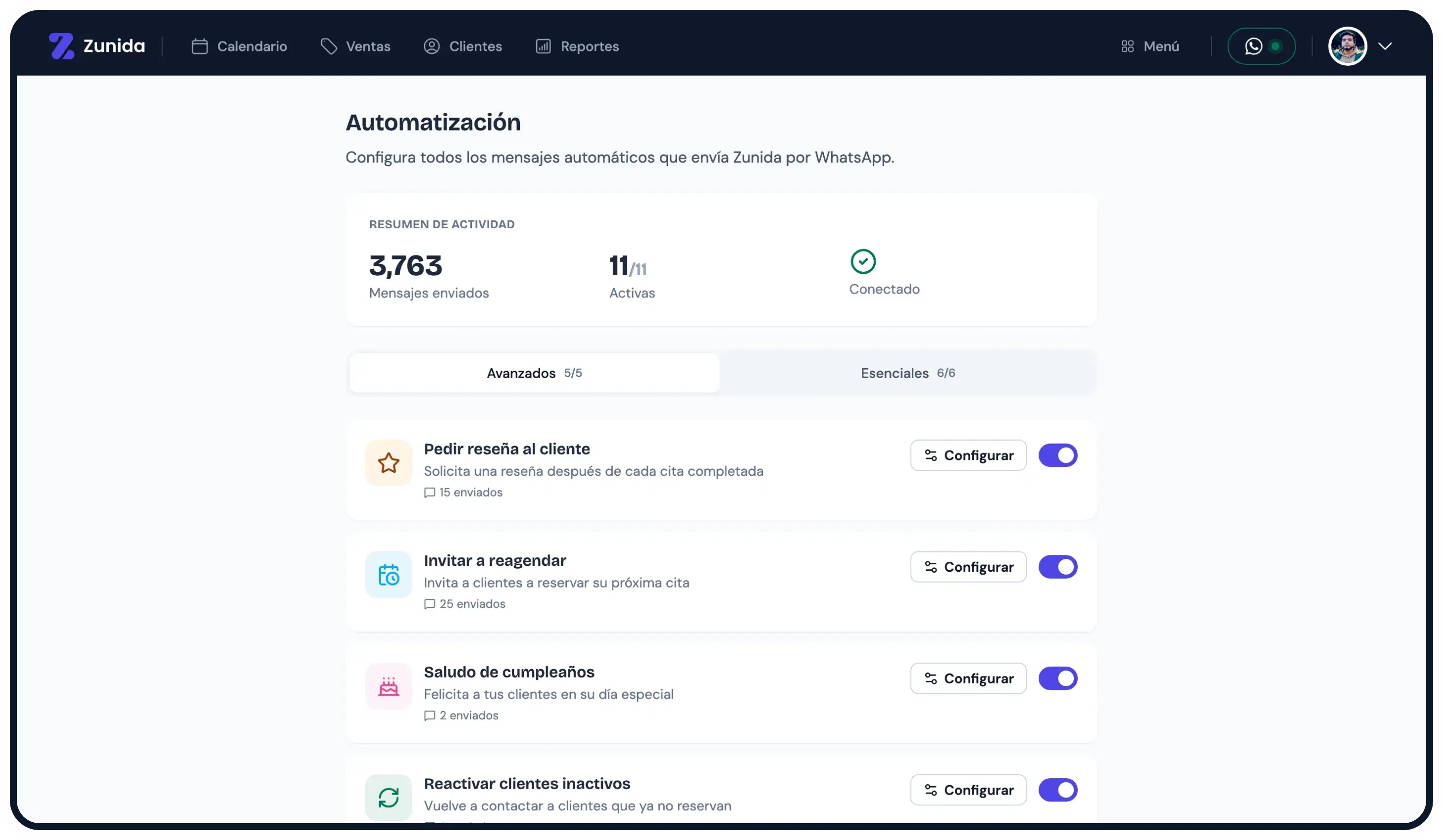Click the Automatización page heading
This screenshot has width=1443, height=840.
pos(433,123)
